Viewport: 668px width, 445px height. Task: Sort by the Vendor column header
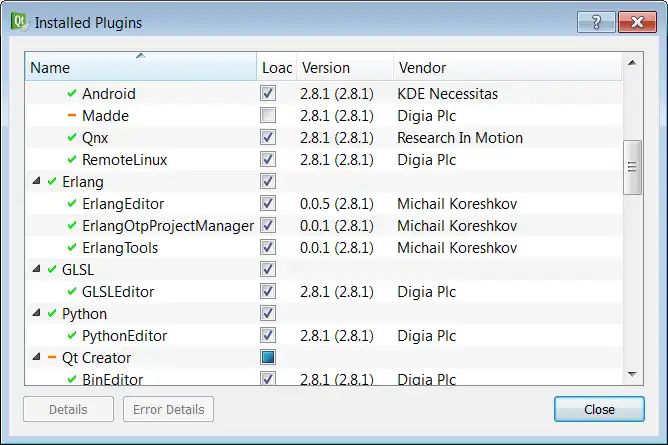pos(507,67)
